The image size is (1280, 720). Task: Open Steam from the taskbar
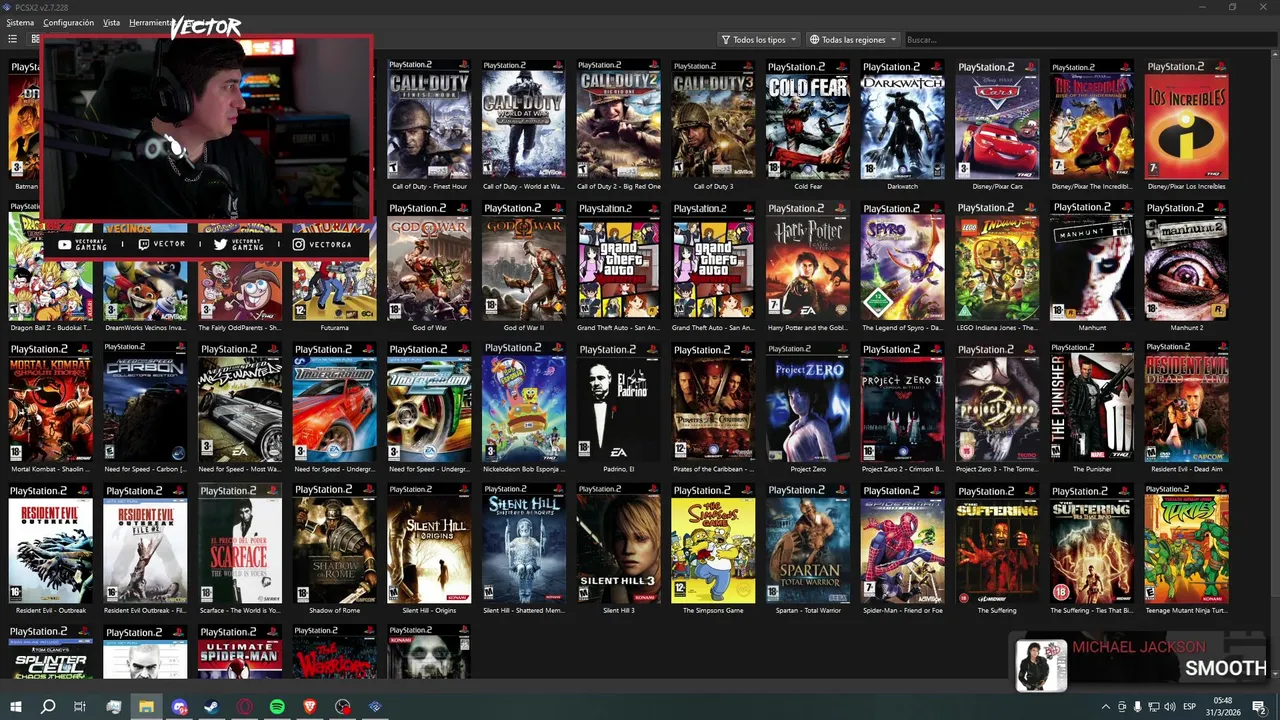[212, 707]
